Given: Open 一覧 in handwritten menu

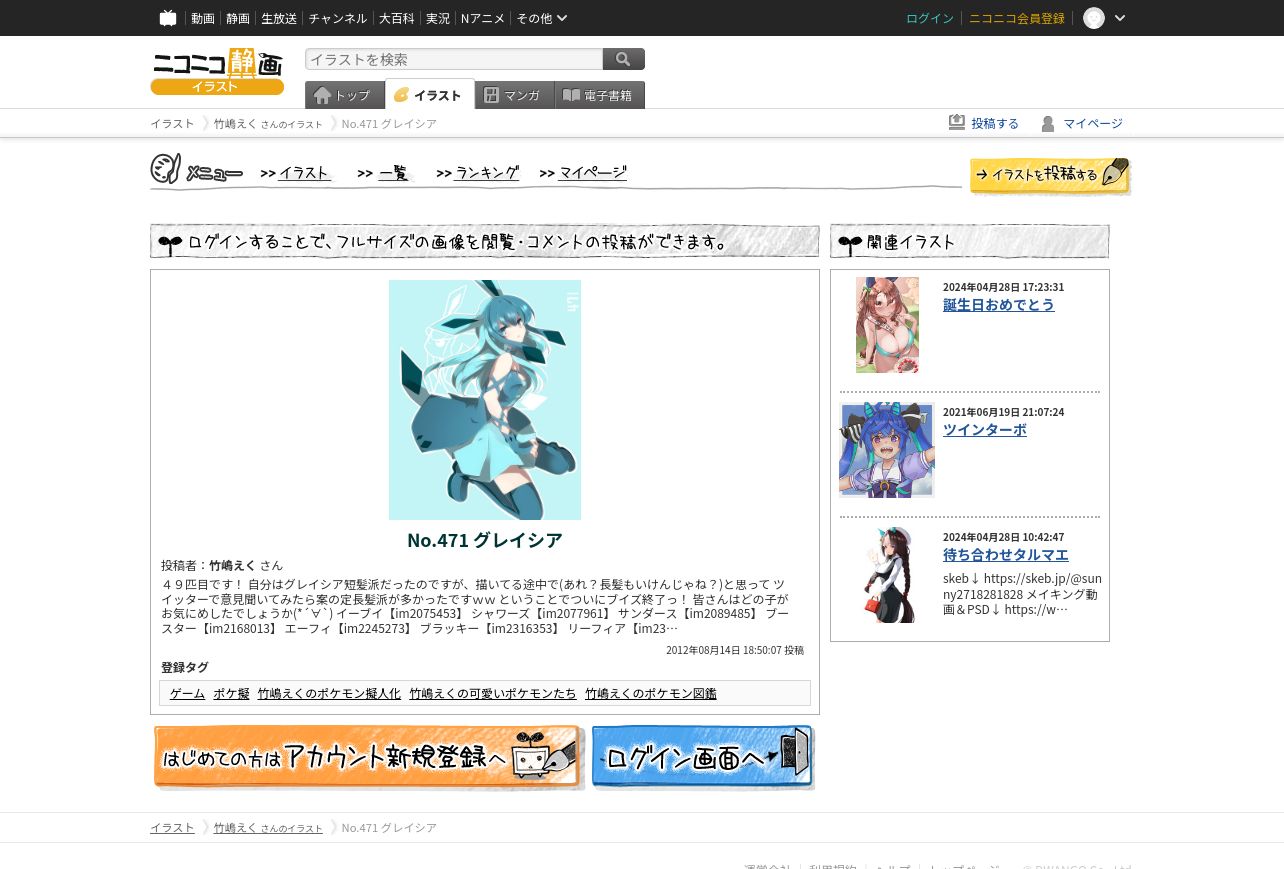Looking at the screenshot, I should click(393, 173).
